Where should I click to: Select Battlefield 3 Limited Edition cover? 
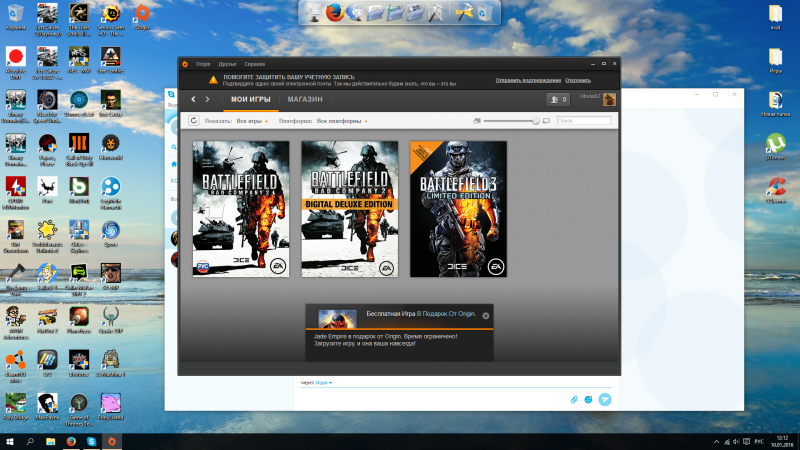tap(458, 209)
